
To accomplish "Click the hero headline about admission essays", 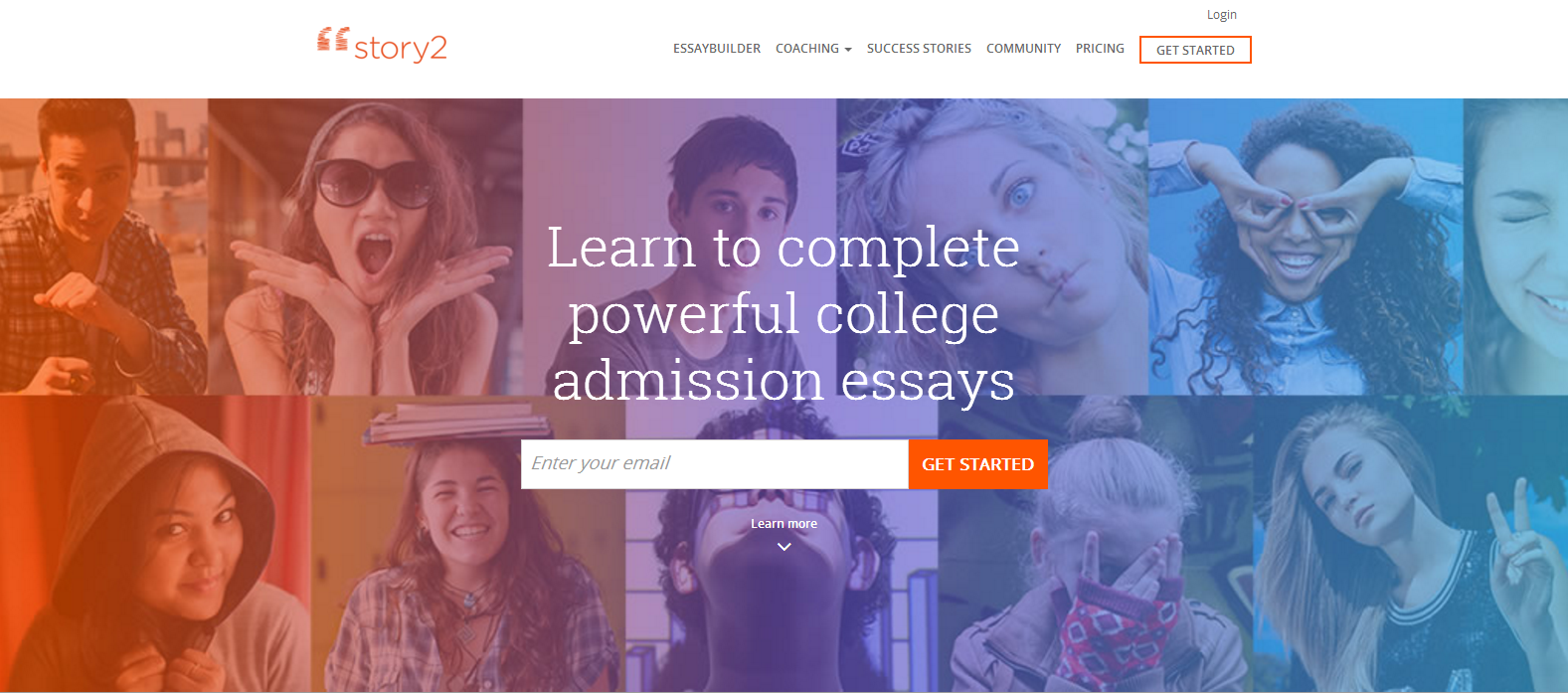I will [x=784, y=314].
